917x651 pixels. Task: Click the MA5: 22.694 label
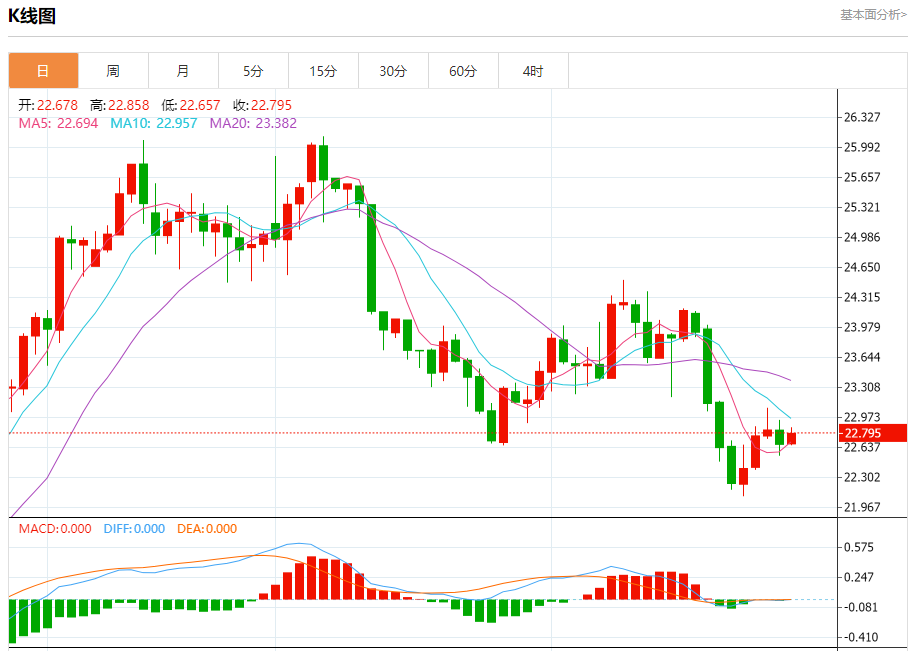[58, 123]
